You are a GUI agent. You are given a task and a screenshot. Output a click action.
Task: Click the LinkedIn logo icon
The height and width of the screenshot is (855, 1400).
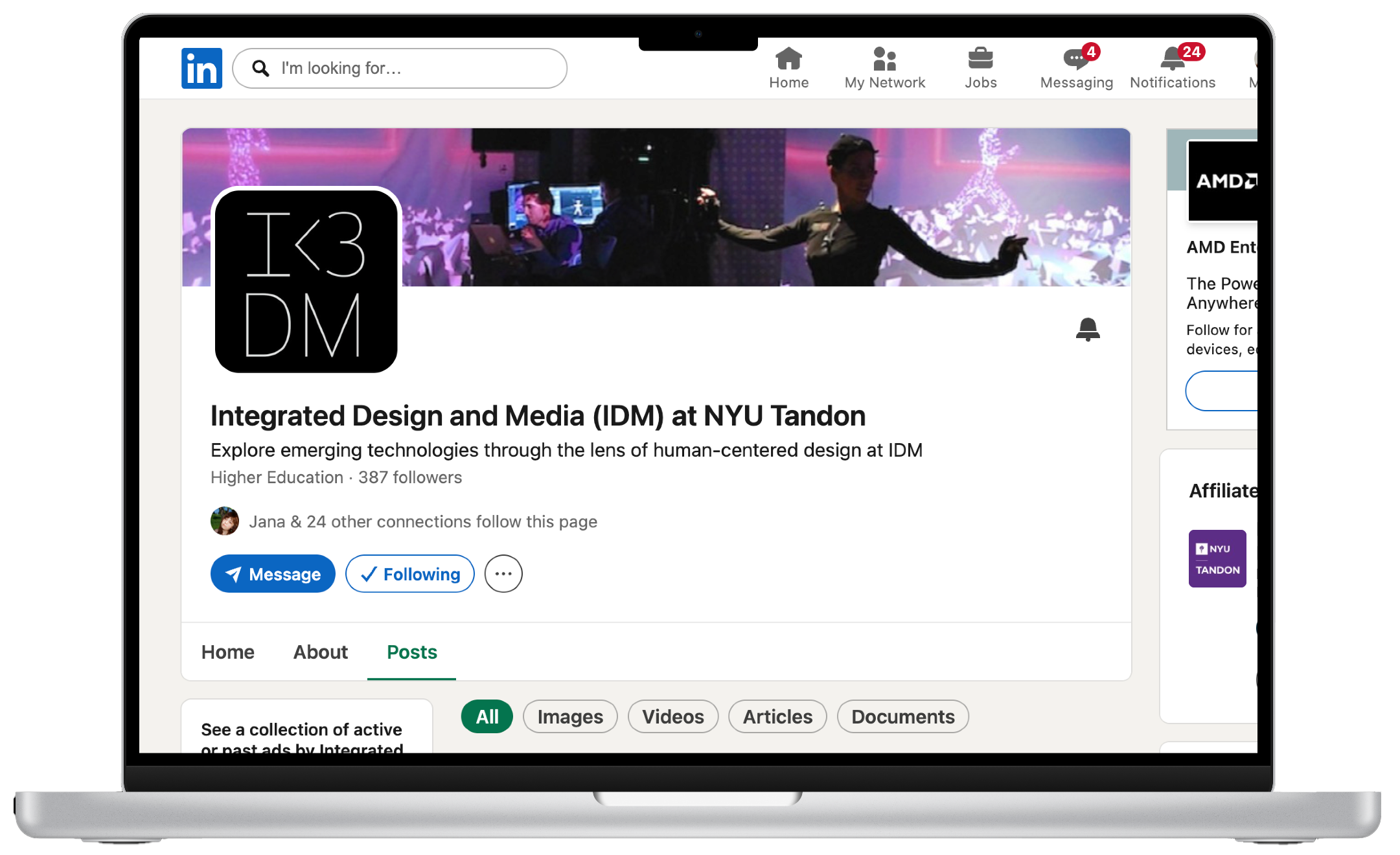(x=201, y=68)
